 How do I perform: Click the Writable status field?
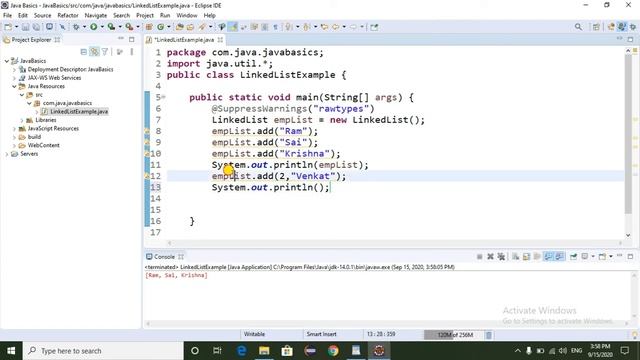[254, 334]
